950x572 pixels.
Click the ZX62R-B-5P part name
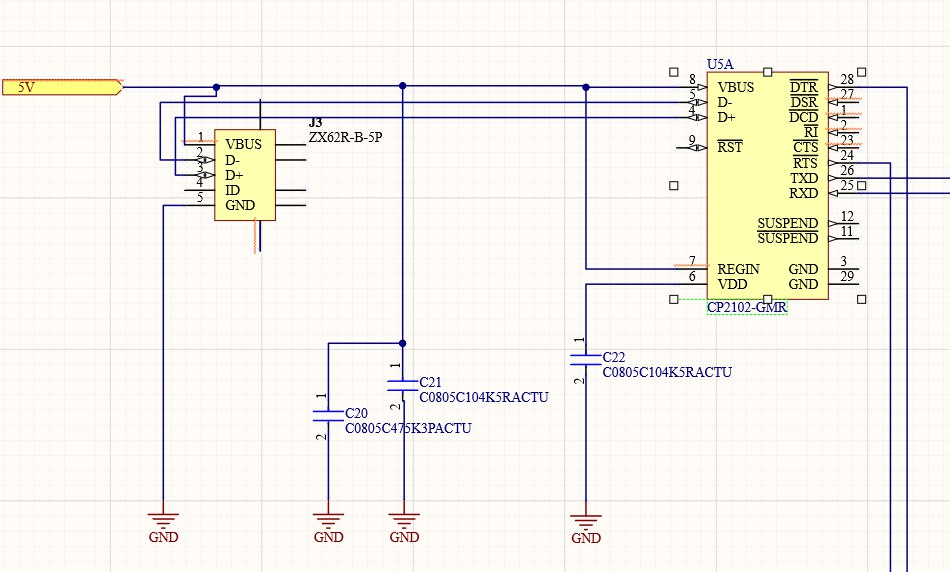pos(345,138)
